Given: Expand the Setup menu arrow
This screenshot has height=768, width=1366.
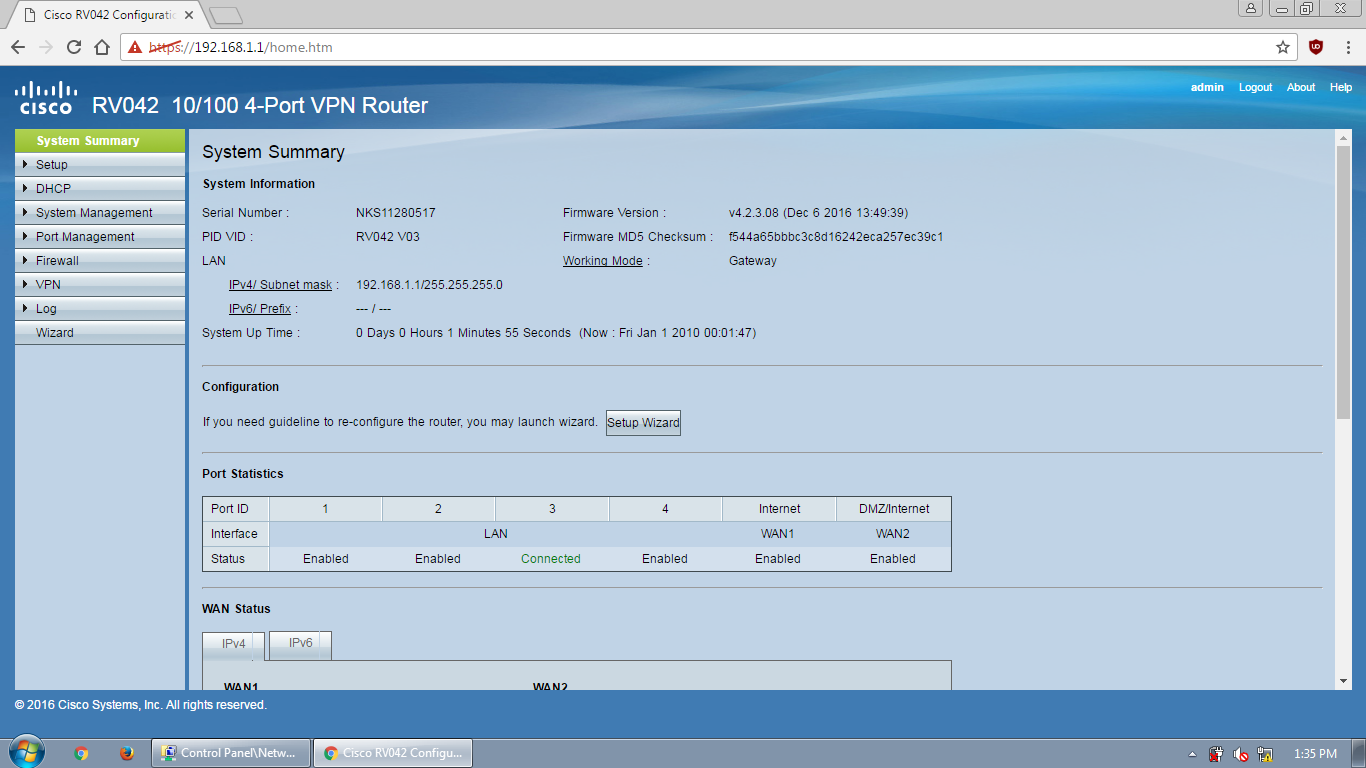Looking at the screenshot, I should click(x=25, y=164).
